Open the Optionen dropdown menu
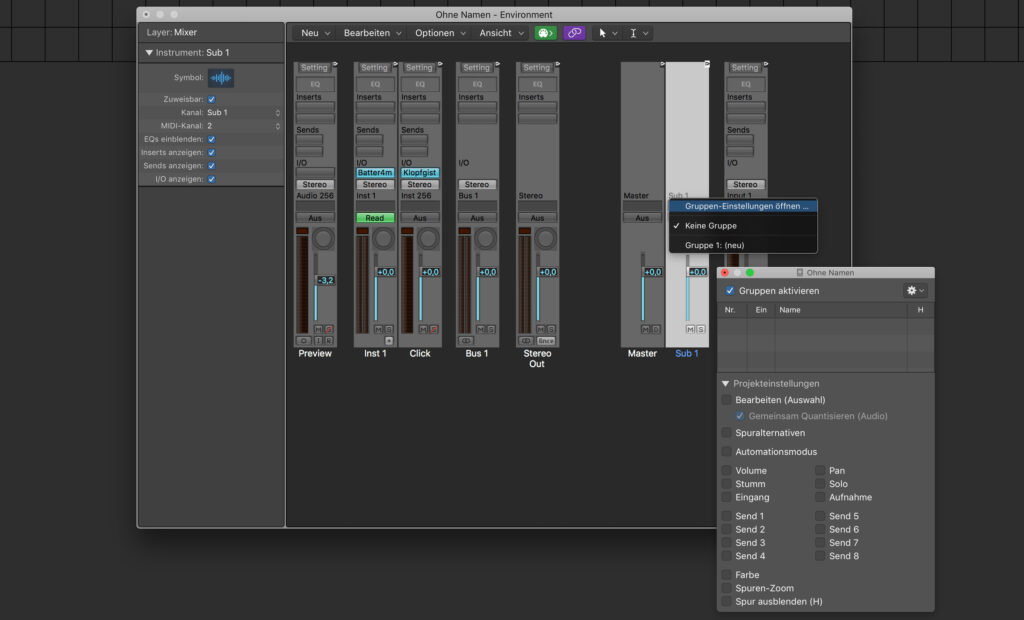The image size is (1024, 620). click(441, 33)
